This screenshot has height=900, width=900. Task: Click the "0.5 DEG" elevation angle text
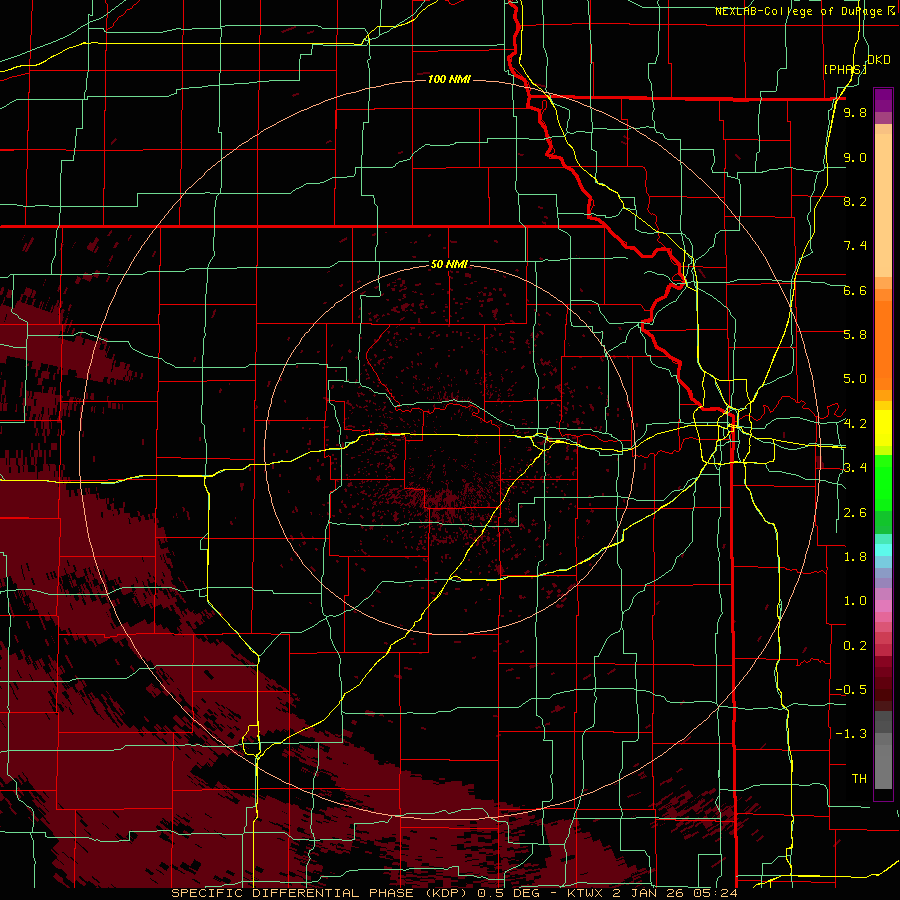511,893
